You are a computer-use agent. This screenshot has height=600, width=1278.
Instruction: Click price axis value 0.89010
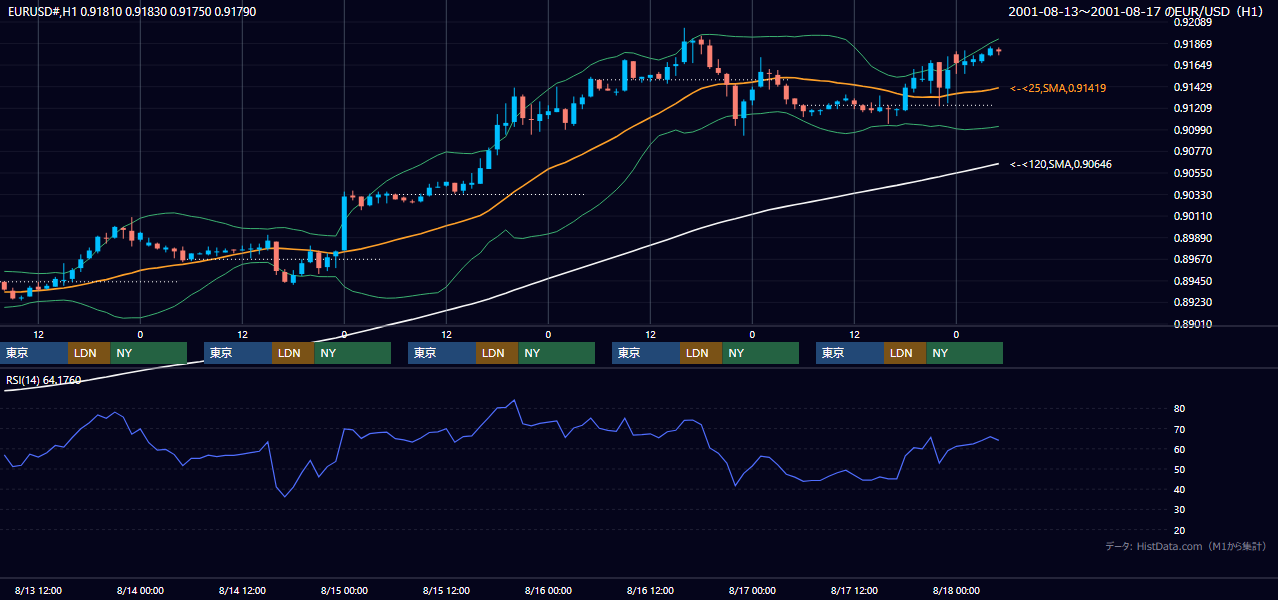tap(1192, 324)
